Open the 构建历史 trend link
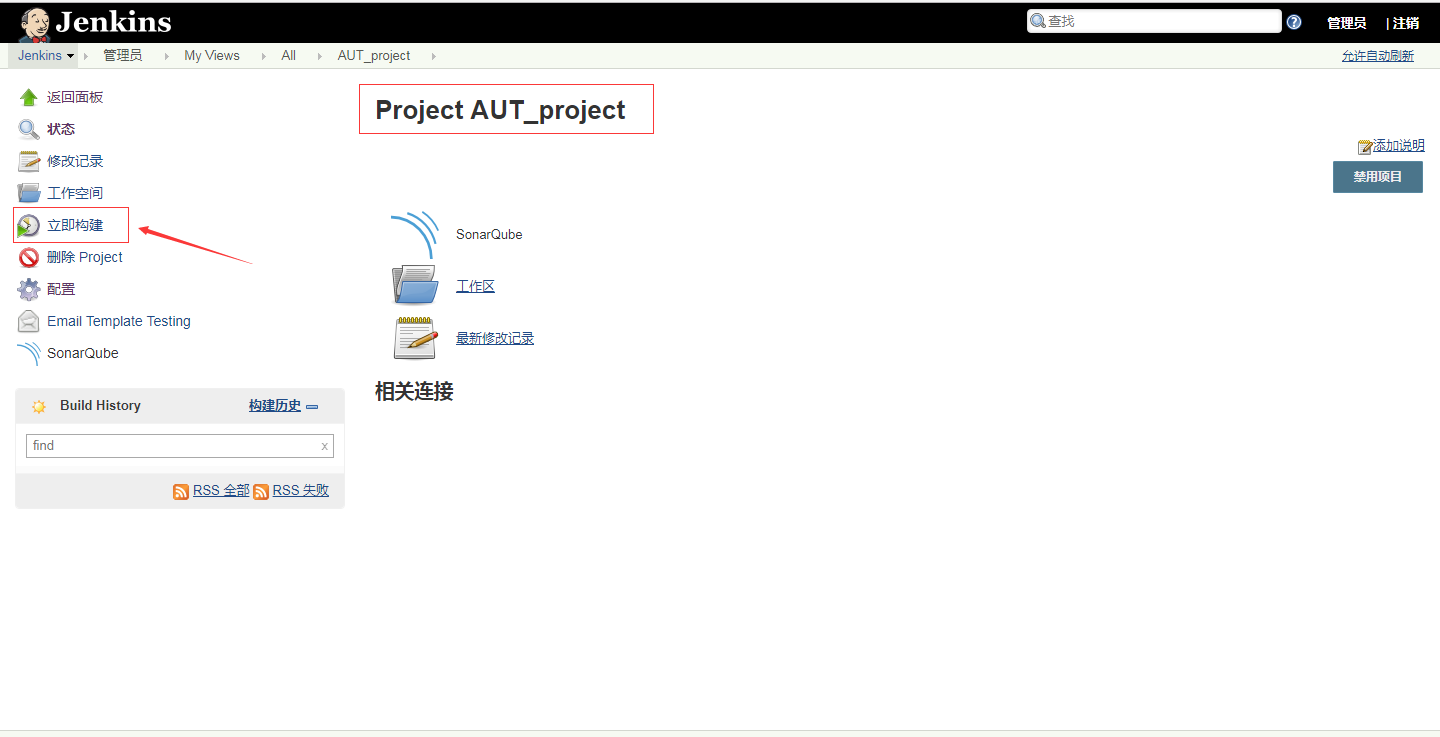The width and height of the screenshot is (1440, 737). 275,406
